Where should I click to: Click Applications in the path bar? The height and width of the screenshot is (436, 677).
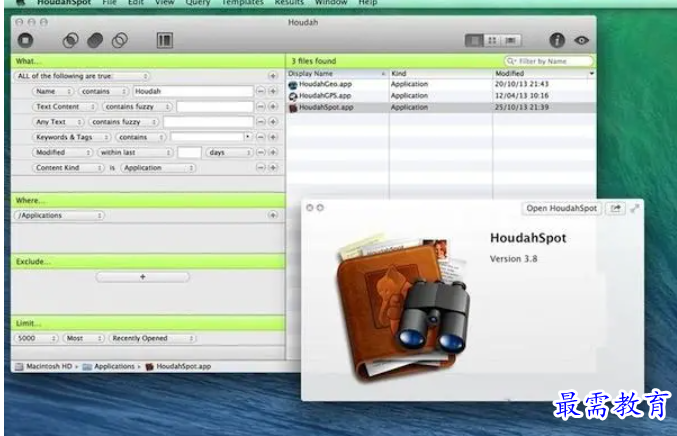(x=109, y=367)
